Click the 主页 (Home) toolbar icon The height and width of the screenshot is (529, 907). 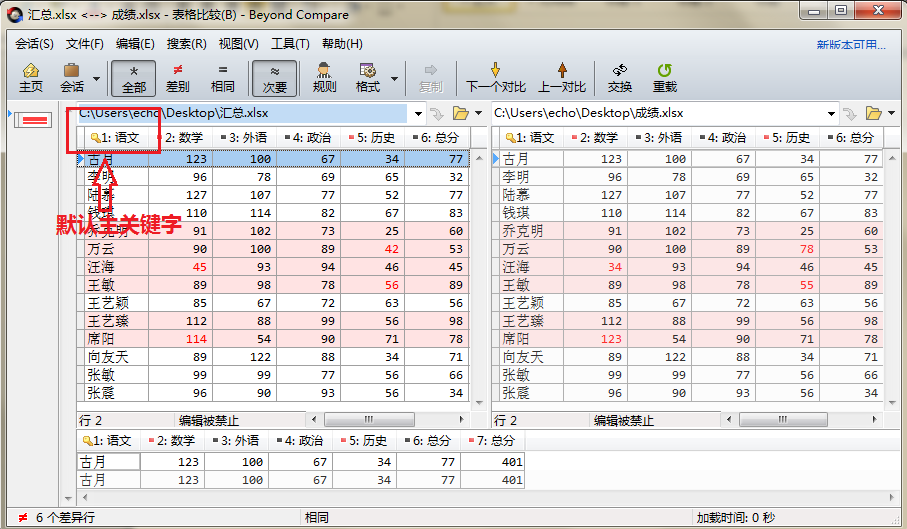tap(31, 77)
